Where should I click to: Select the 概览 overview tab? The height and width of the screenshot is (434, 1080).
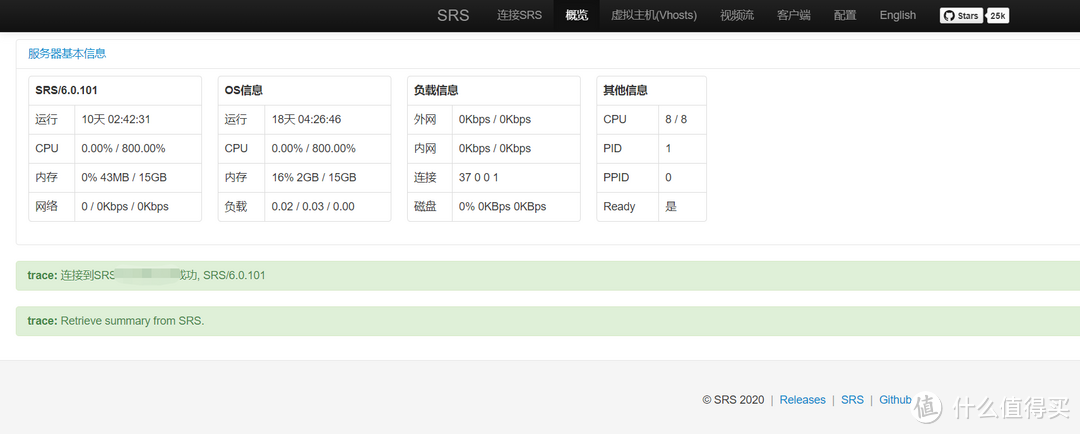576,15
